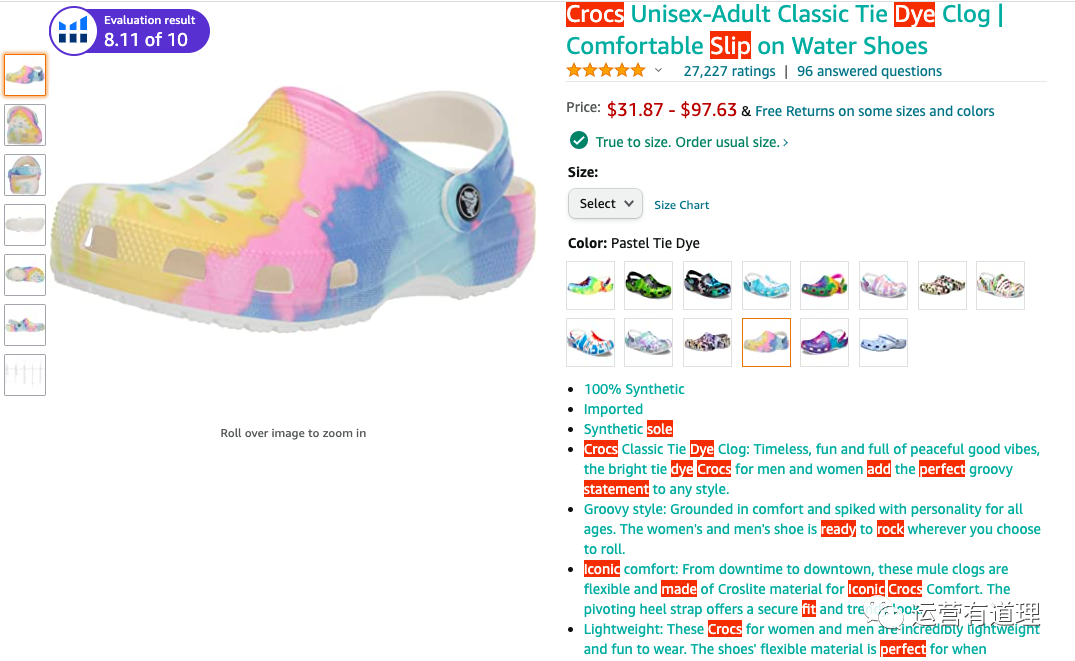The height and width of the screenshot is (661, 1075).
Task: Click the green True to size checkmark
Action: pos(578,141)
